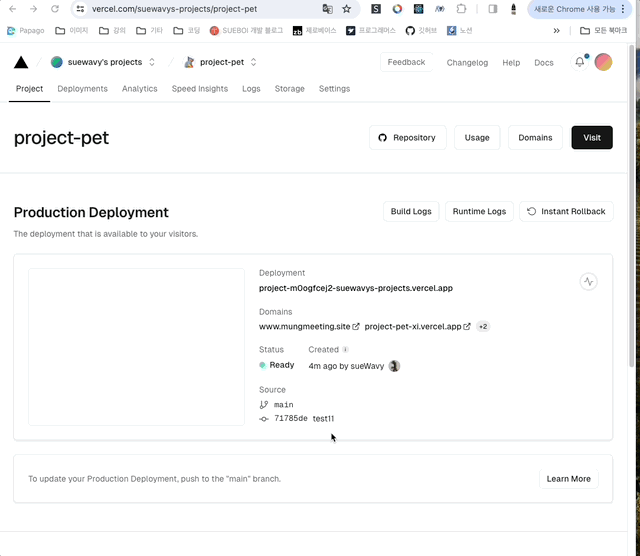
Task: Open the 노션 bookmark
Action: click(460, 31)
